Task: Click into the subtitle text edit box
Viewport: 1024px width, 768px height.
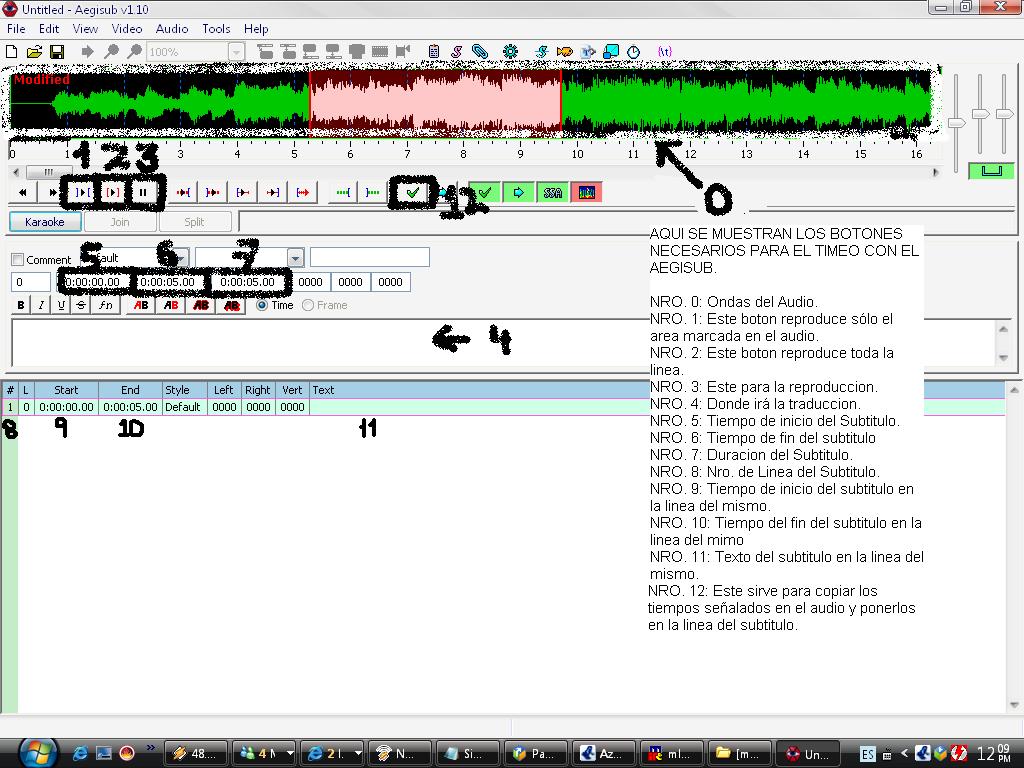Action: (503, 344)
